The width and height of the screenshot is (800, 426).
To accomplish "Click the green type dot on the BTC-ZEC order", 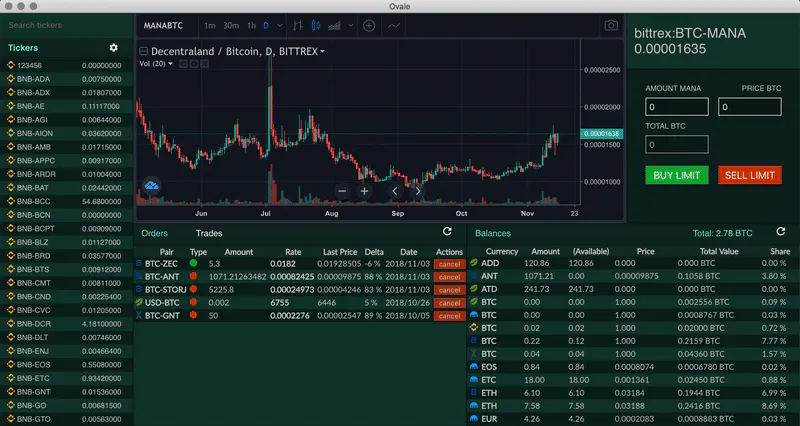I will pos(193,263).
